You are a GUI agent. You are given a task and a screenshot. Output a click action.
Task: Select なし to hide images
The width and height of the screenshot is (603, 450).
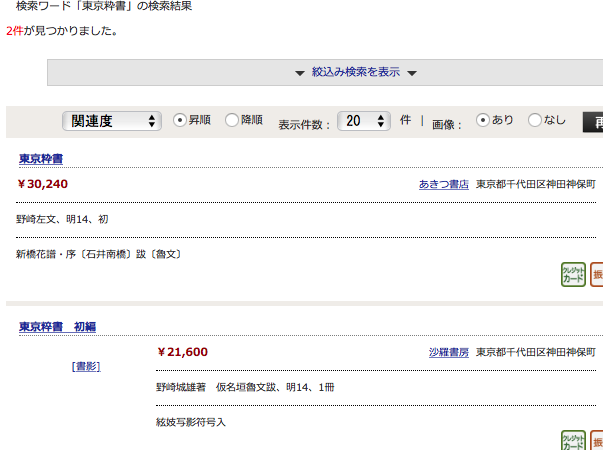535,120
